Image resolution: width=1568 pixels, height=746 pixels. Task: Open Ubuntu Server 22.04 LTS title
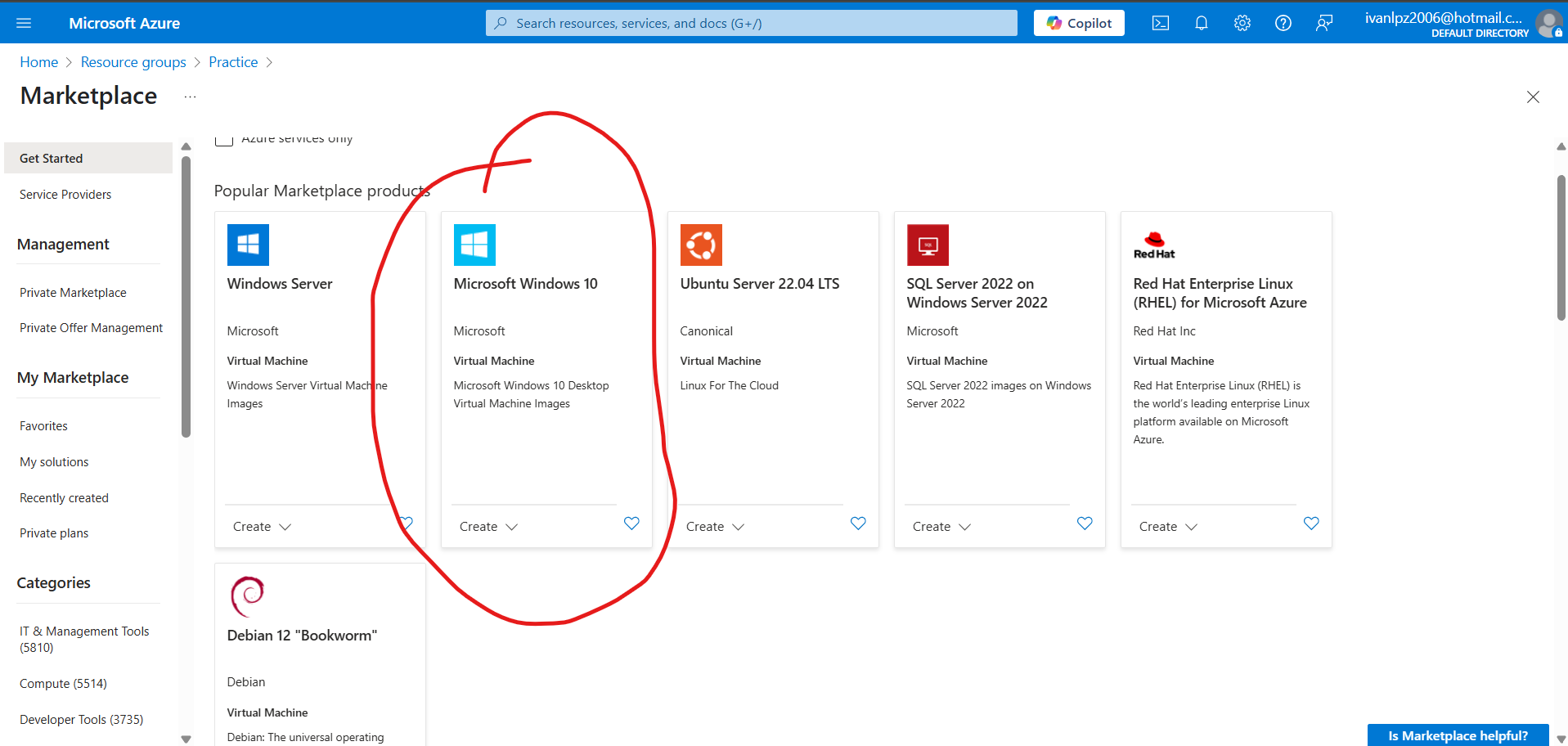760,284
